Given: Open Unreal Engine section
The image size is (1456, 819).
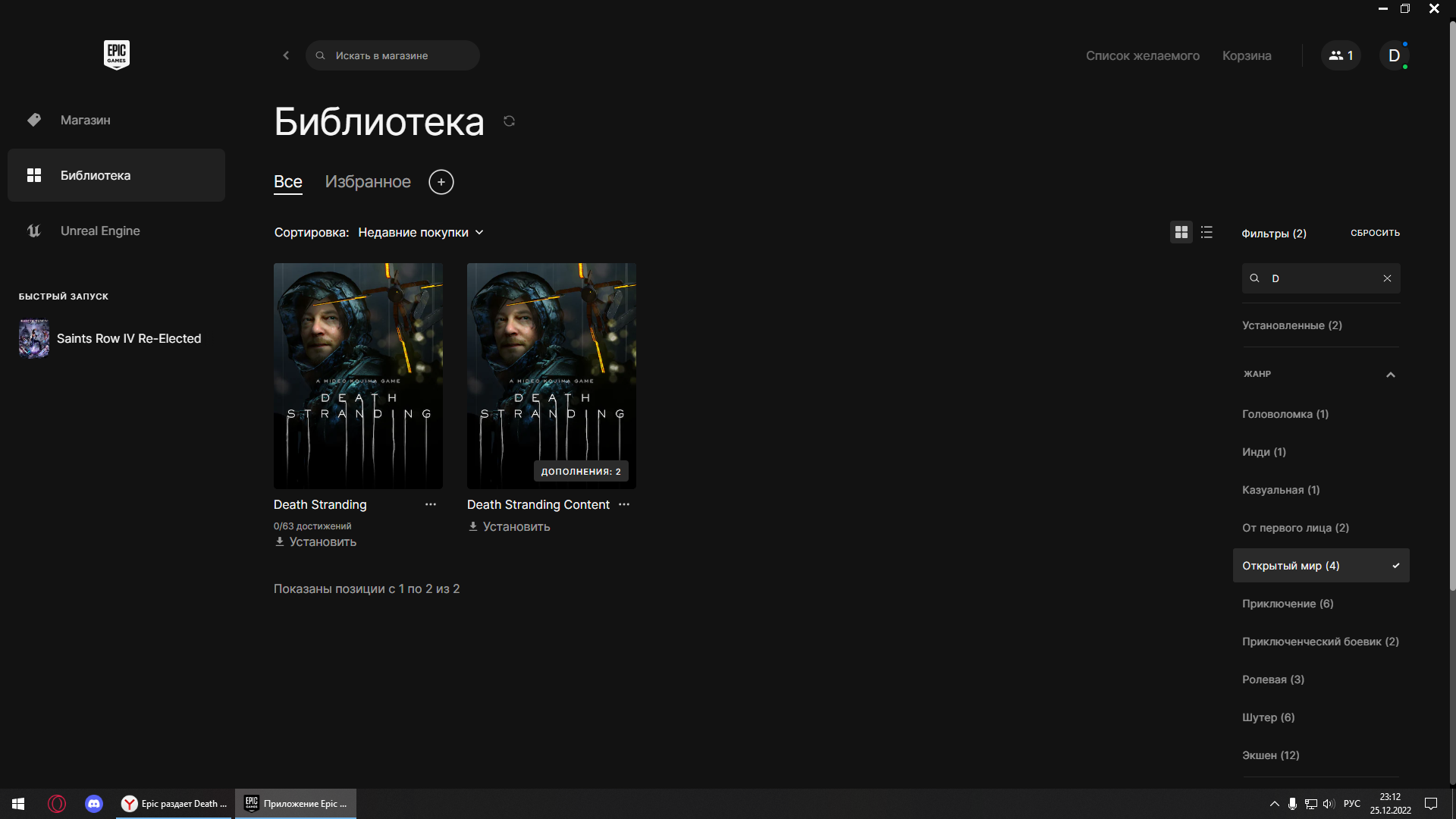Looking at the screenshot, I should click(x=116, y=231).
